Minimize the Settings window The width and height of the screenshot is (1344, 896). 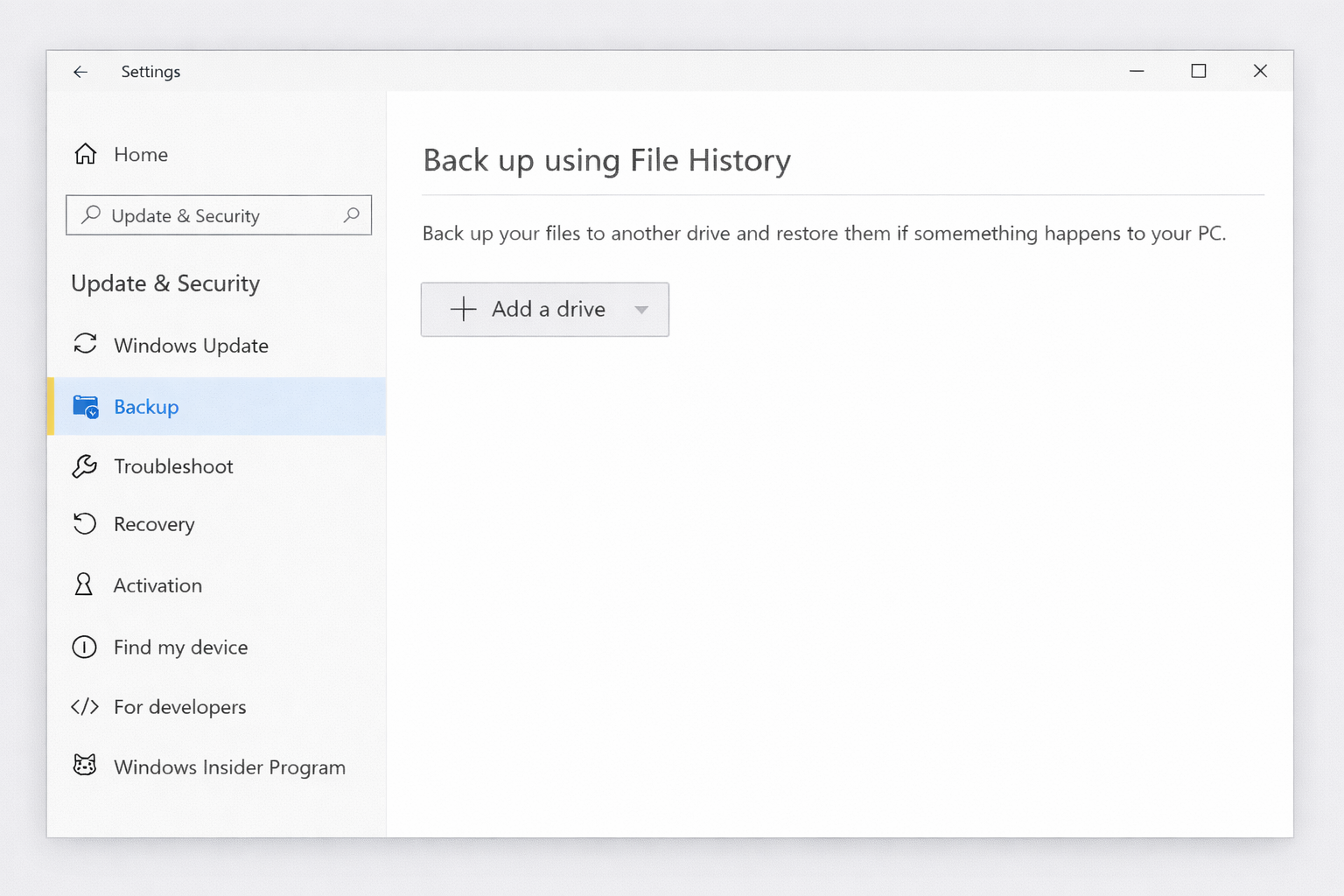(x=1137, y=71)
